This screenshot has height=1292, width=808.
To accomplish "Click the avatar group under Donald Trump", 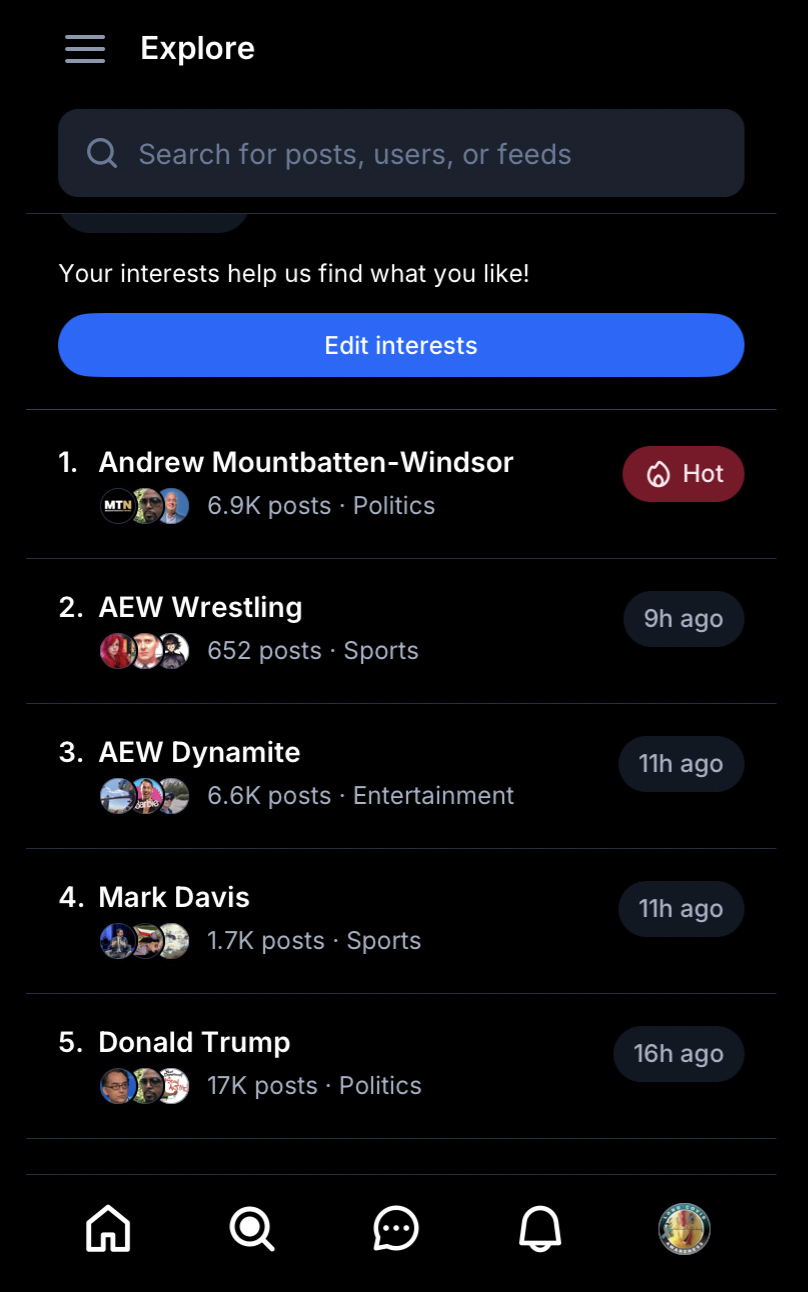I will point(145,1086).
